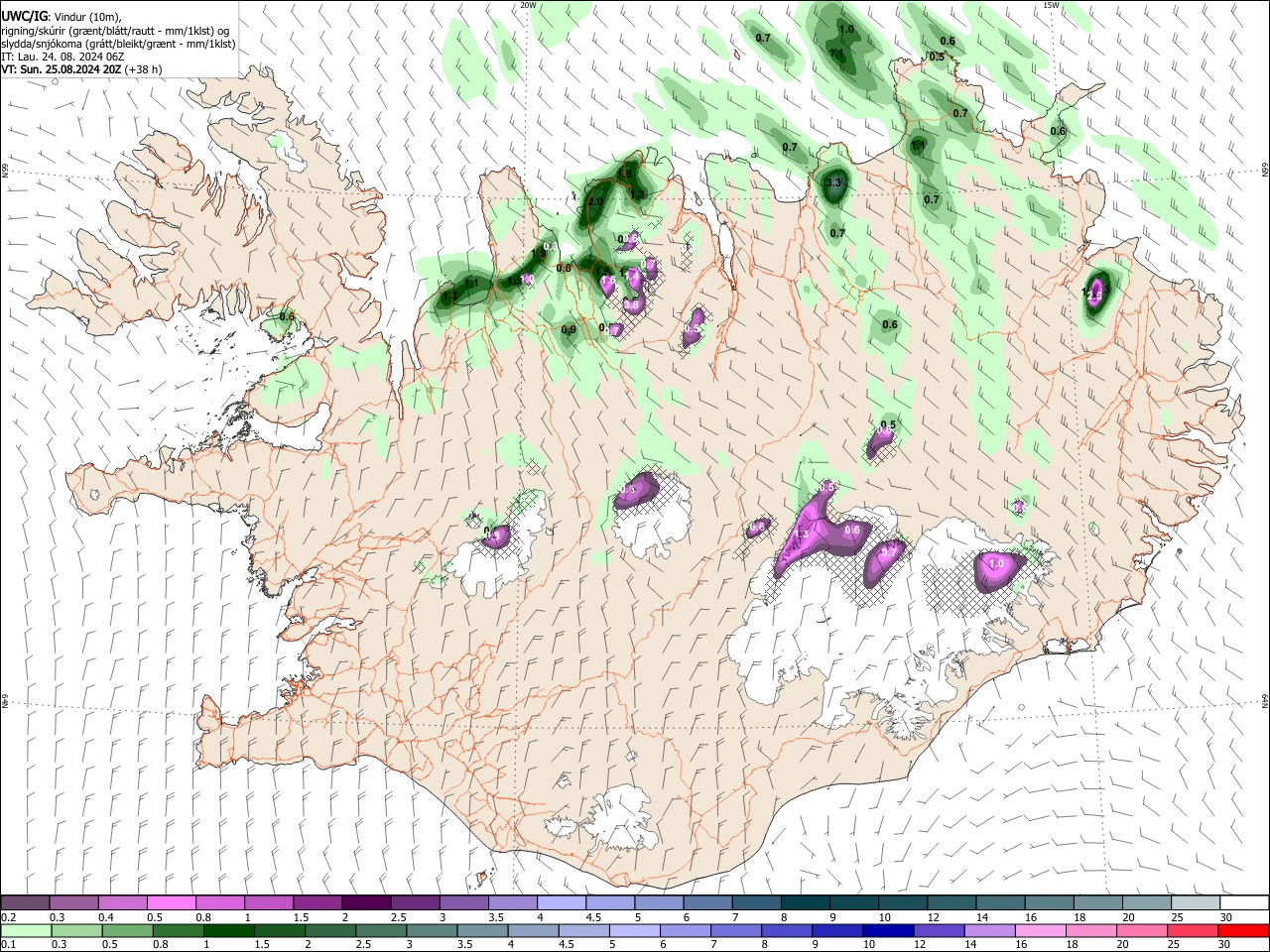Click the '20W' longitude label at the top
This screenshot has width=1270, height=952.
528,5
